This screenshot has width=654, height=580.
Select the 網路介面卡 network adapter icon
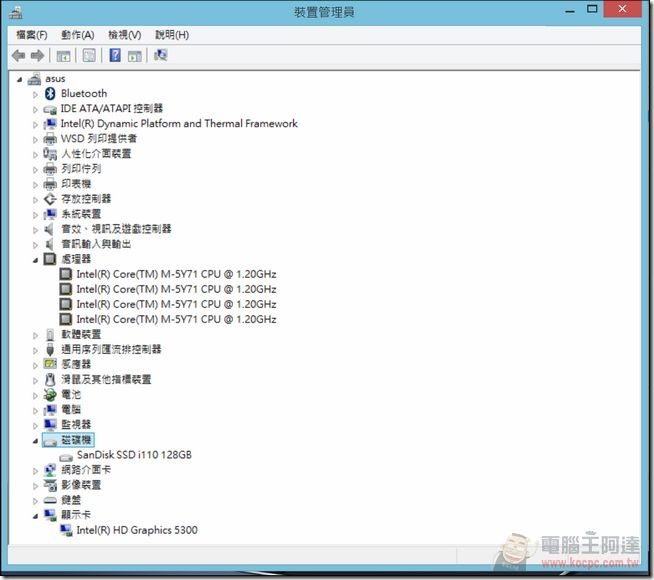pyautogui.click(x=50, y=470)
